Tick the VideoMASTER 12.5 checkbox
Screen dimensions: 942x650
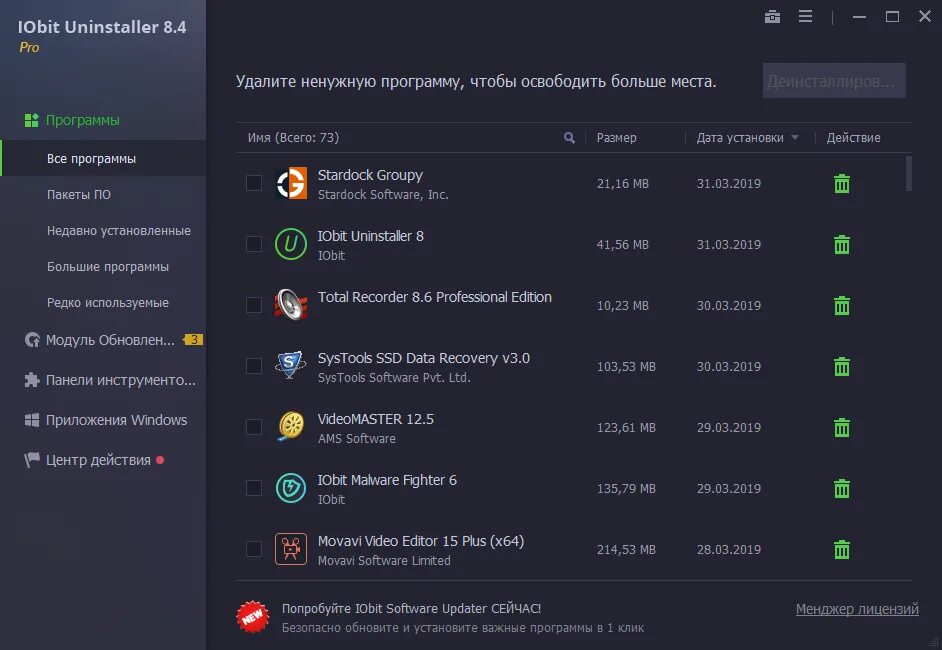point(254,427)
